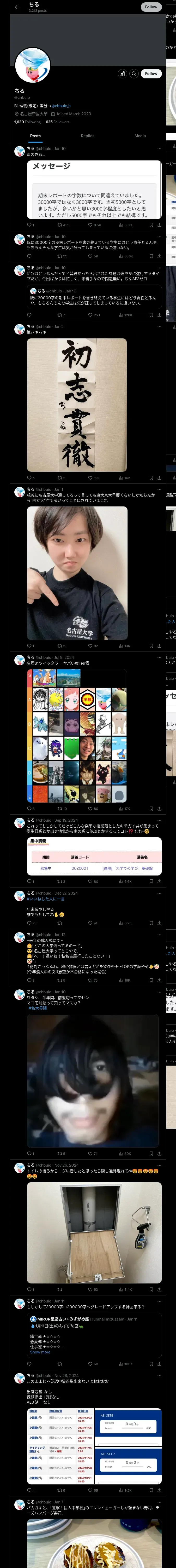Open more menu on the Jan 1 post
The width and height of the screenshot is (176, 1568).
pos(159,490)
